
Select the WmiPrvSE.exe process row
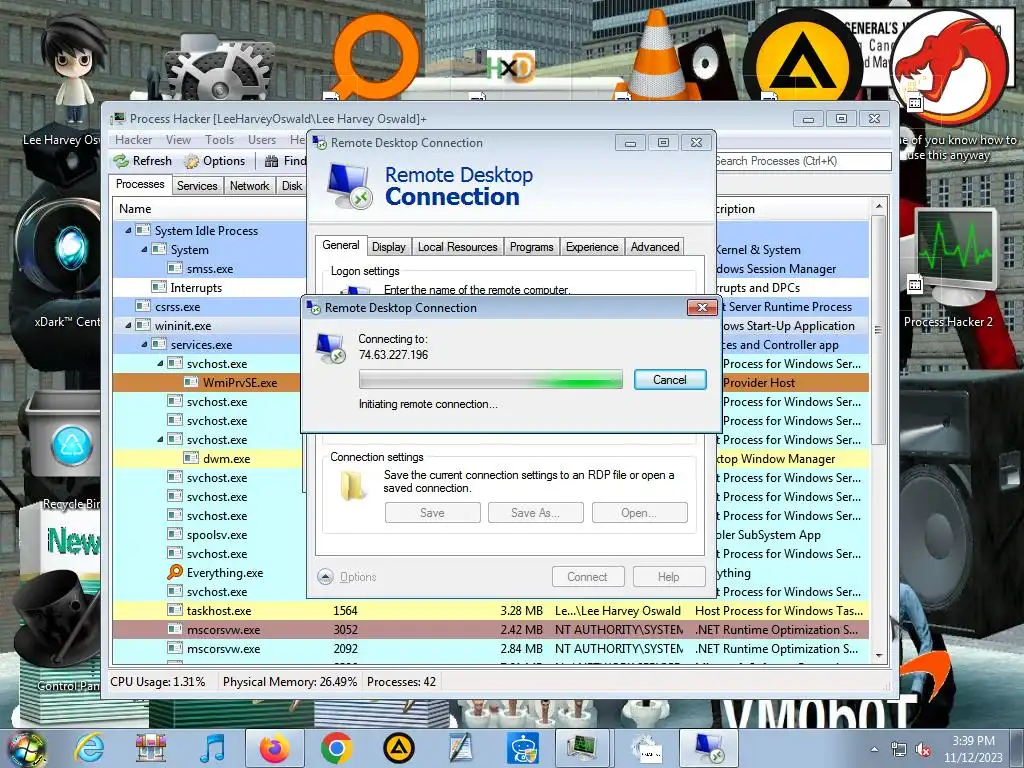[209, 383]
